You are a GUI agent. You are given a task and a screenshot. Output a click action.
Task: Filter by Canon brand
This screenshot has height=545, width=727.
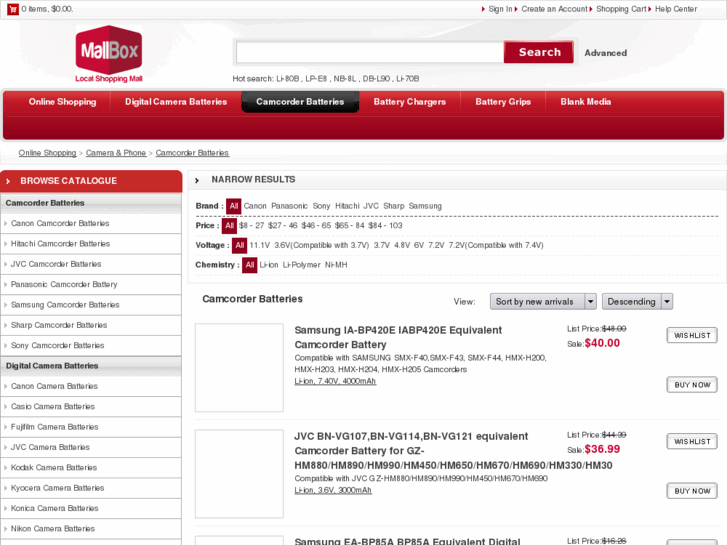255,206
